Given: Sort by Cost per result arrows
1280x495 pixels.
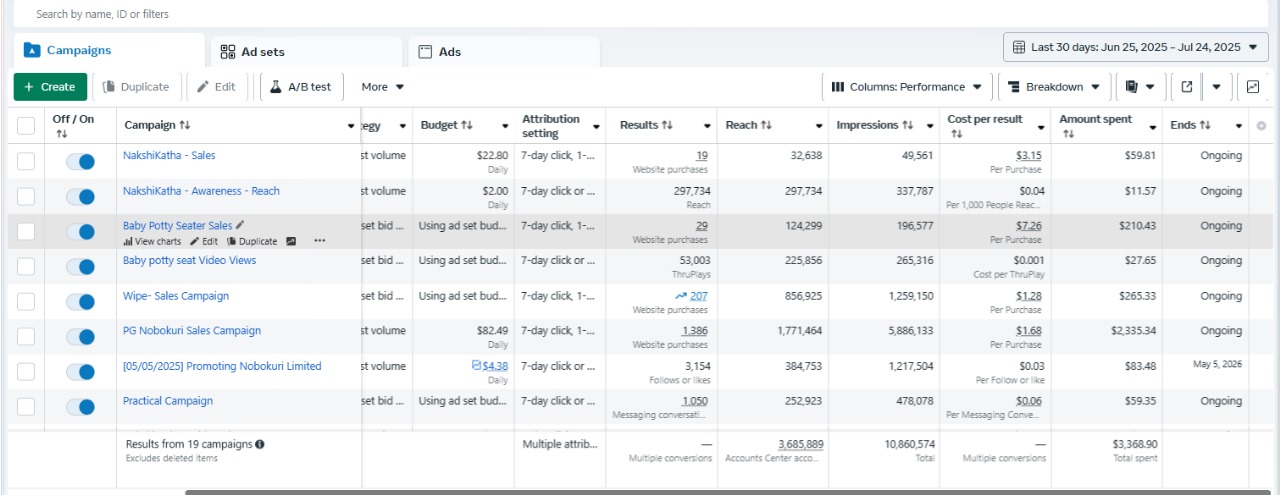Looking at the screenshot, I should (956, 133).
